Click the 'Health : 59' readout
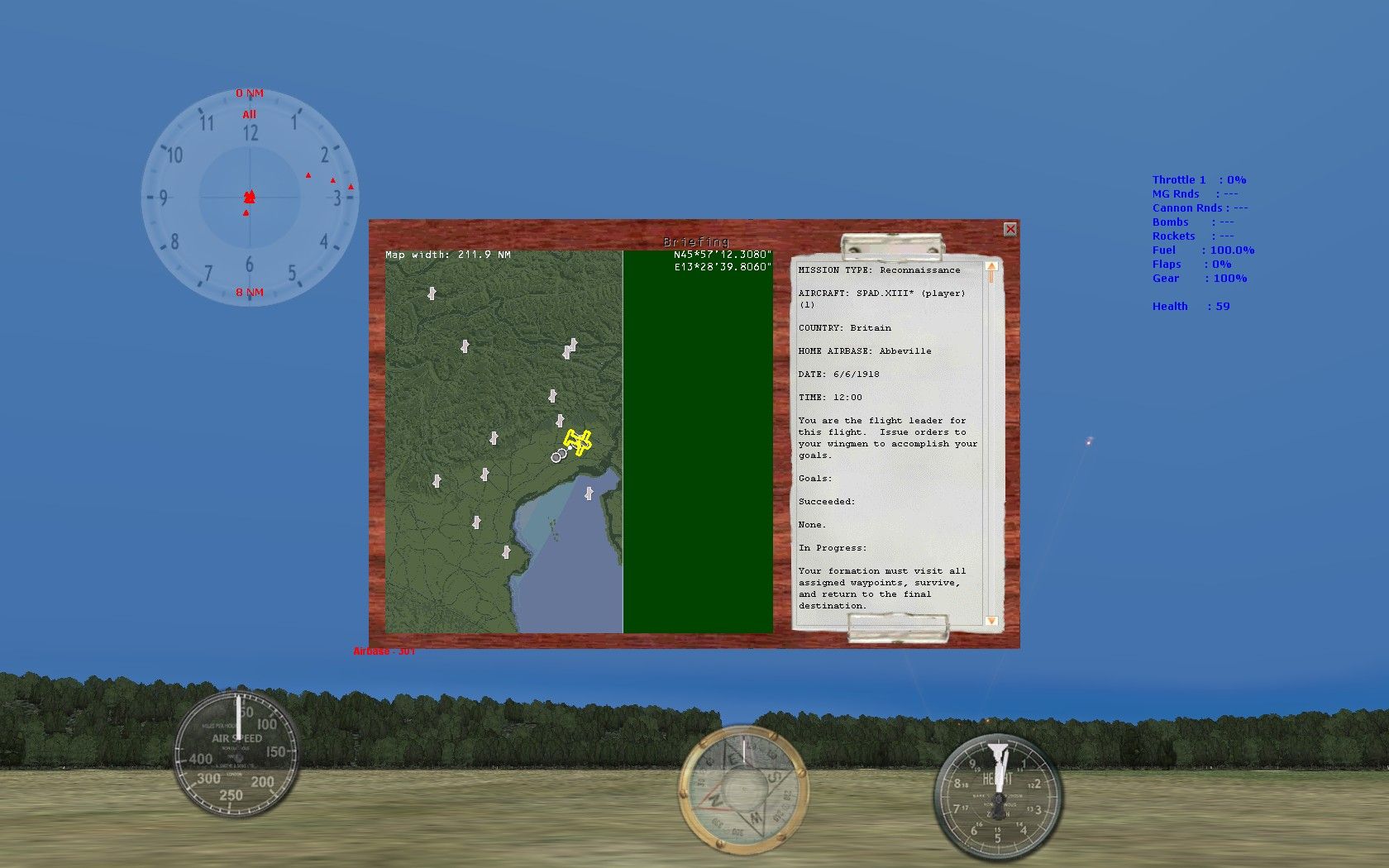 1191,306
